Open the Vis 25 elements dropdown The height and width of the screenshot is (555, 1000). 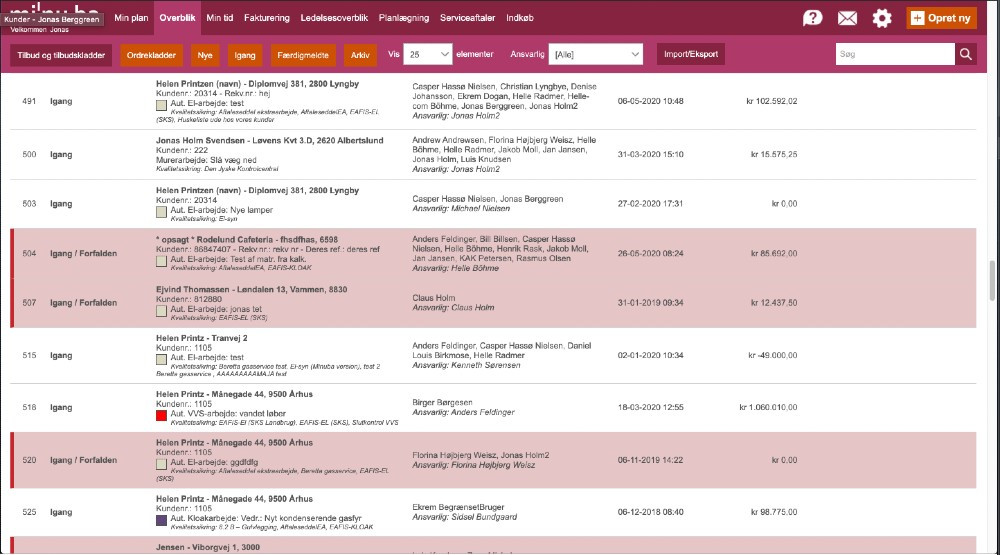427,55
